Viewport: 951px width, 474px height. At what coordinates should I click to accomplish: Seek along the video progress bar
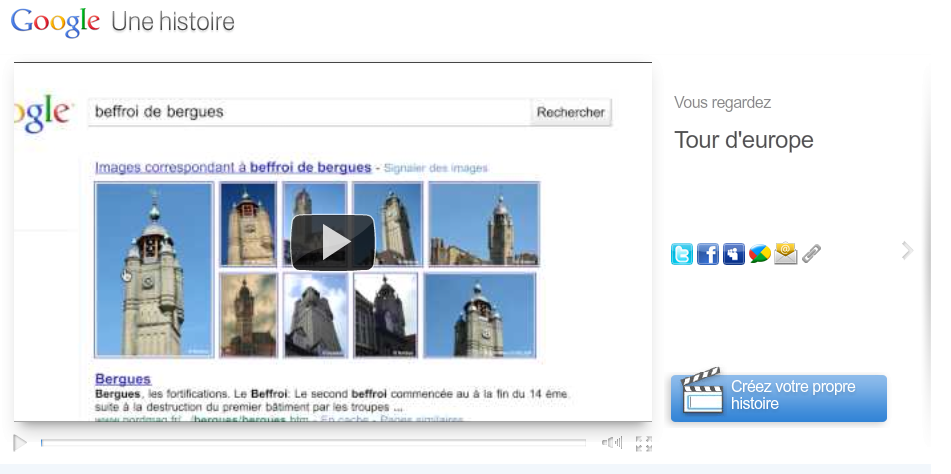[314, 443]
